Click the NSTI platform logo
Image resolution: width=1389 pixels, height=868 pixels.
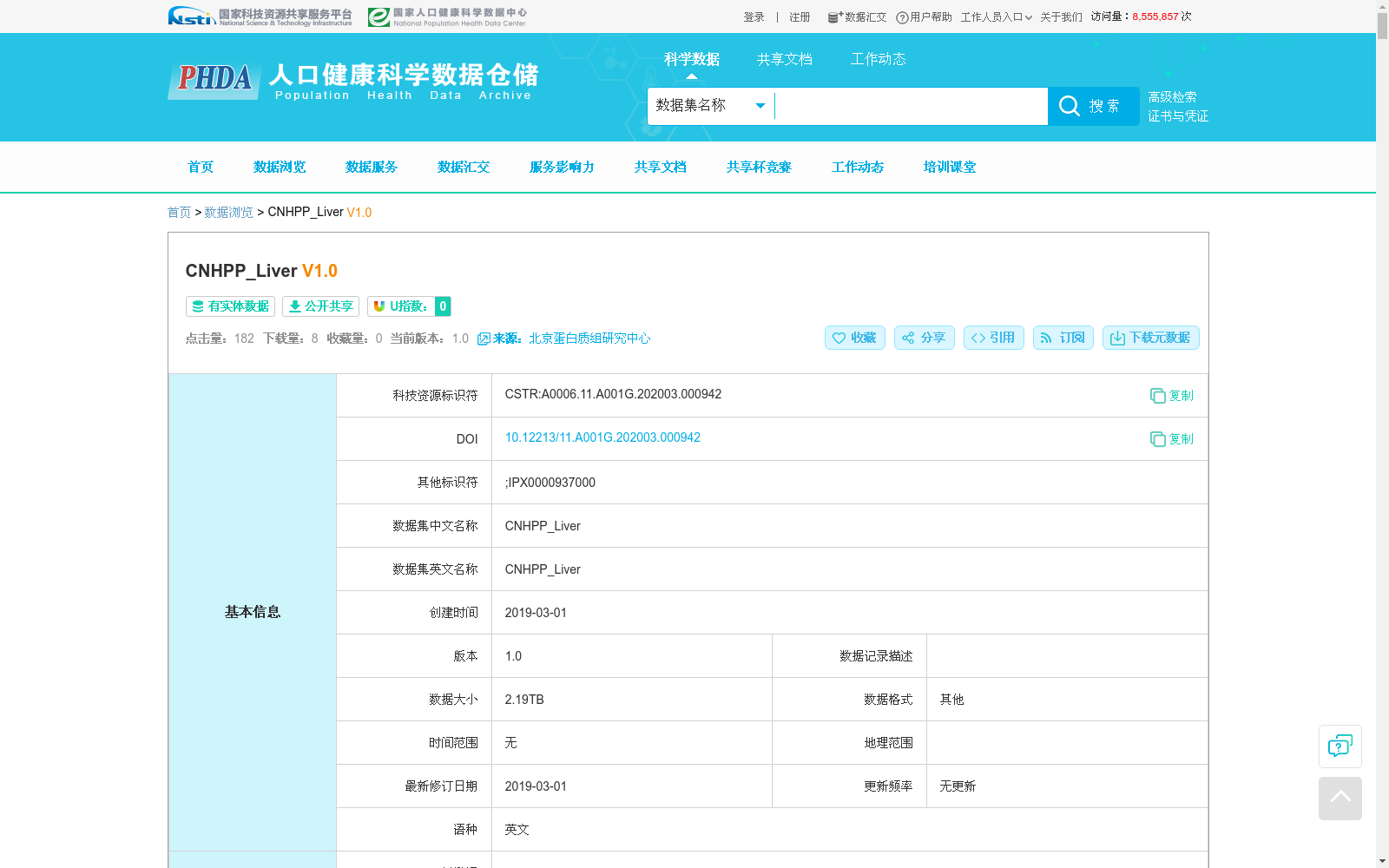260,16
